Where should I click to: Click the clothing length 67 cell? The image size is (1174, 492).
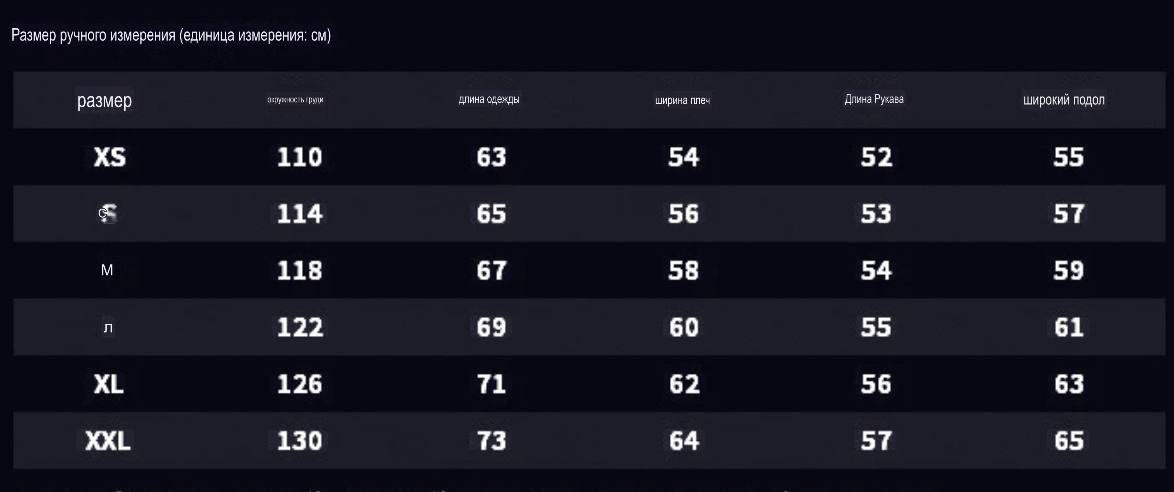491,270
